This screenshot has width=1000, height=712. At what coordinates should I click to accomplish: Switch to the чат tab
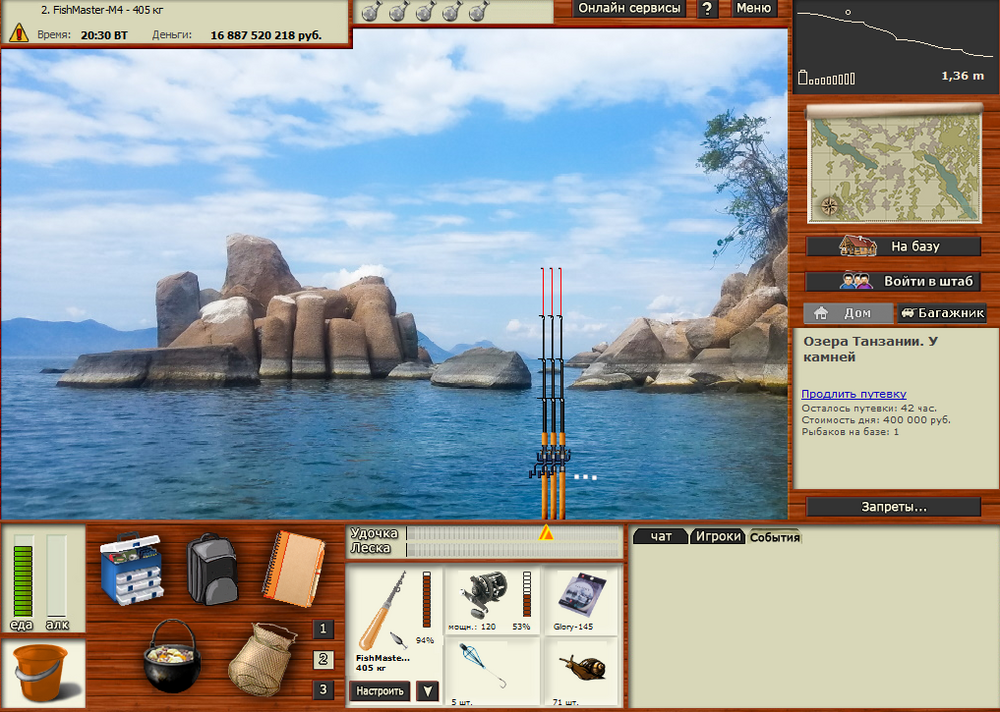[x=661, y=537]
